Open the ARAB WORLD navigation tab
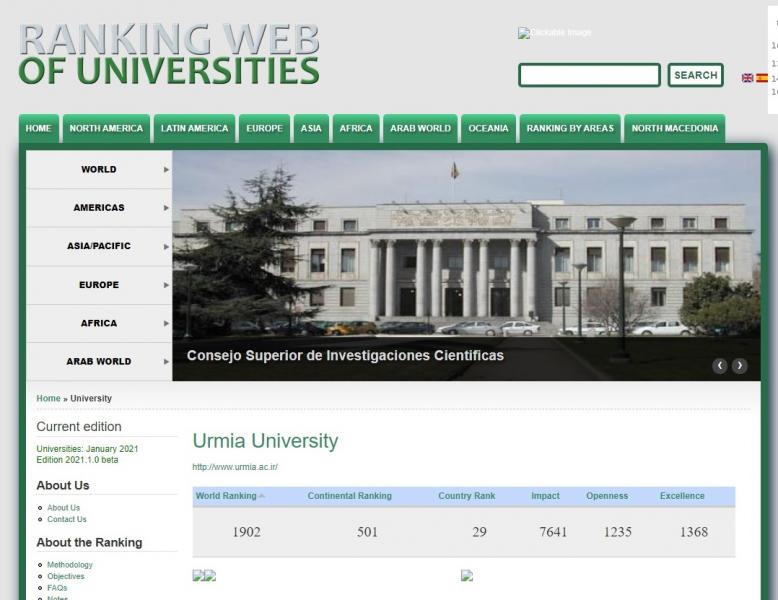 pyautogui.click(x=420, y=129)
